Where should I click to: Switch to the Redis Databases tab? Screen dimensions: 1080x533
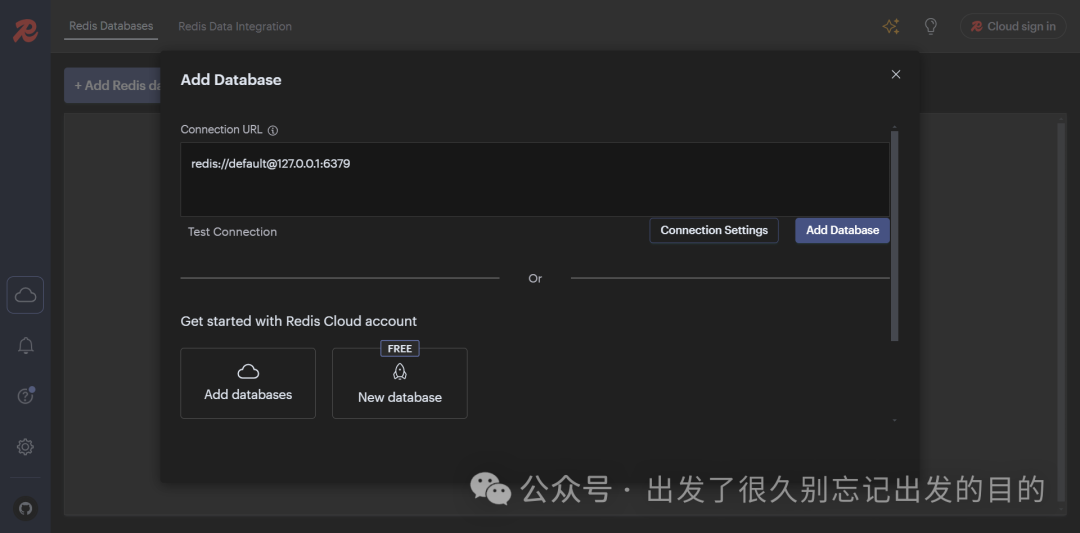[111, 26]
